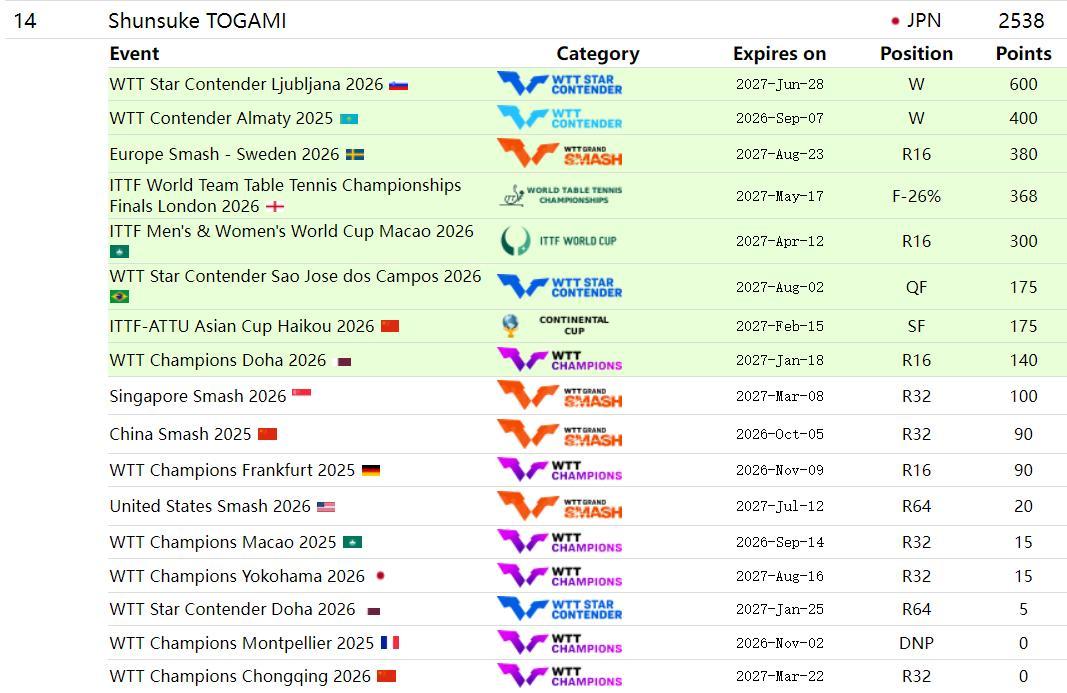Click the WTT Star Contender logo in Doha row

click(x=559, y=609)
